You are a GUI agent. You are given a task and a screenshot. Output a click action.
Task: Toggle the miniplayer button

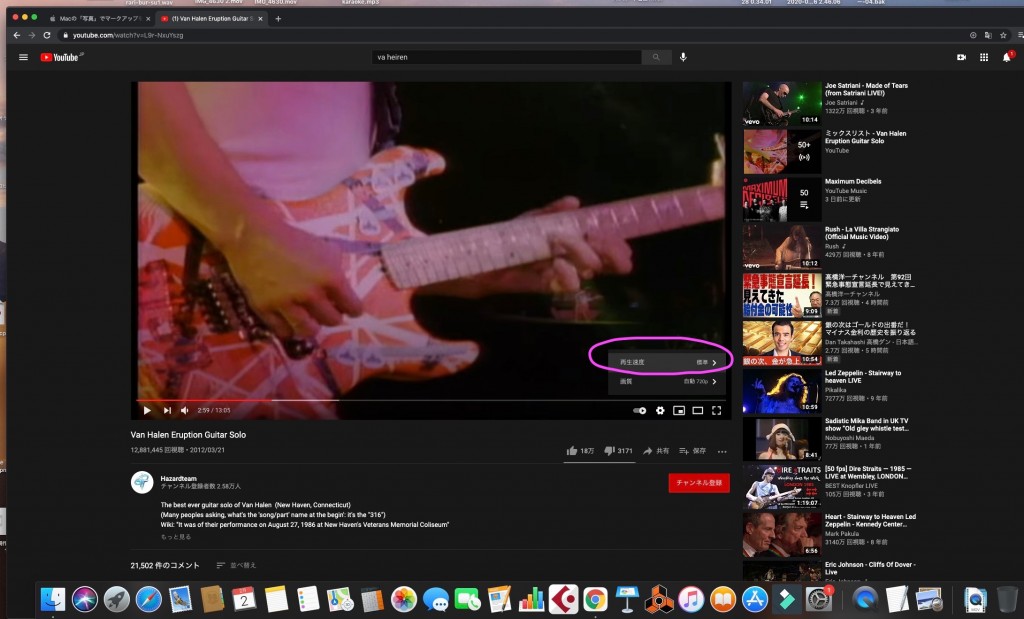[679, 410]
